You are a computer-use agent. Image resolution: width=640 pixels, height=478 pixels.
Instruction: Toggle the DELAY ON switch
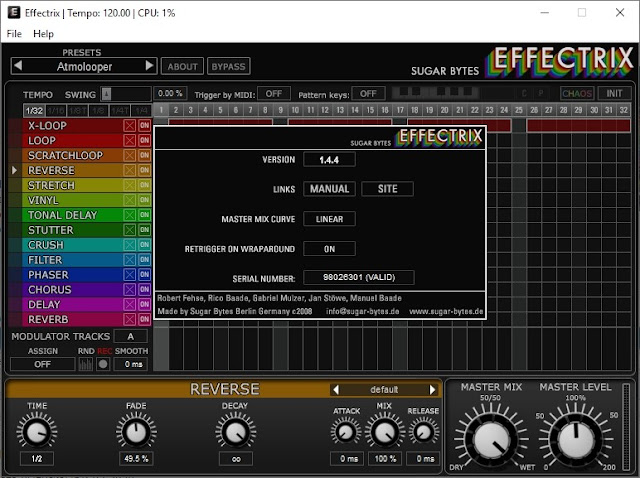tap(144, 304)
